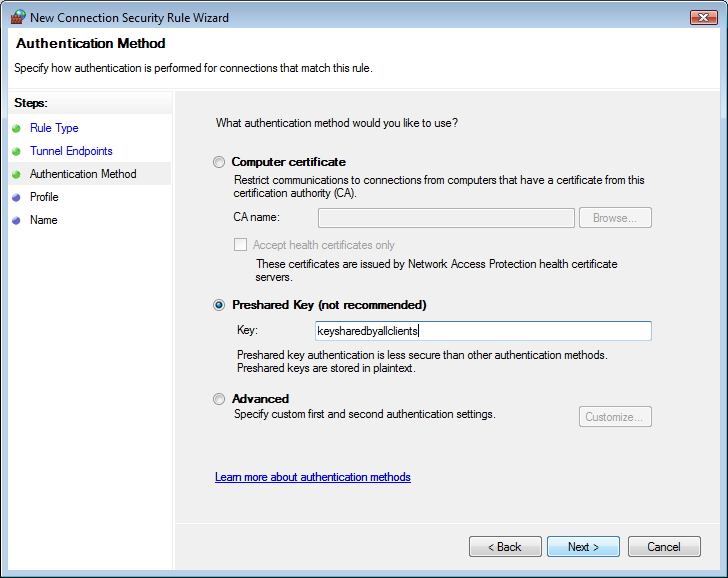Click the blue bullet beside Profile
This screenshot has width=728, height=578.
16,197
